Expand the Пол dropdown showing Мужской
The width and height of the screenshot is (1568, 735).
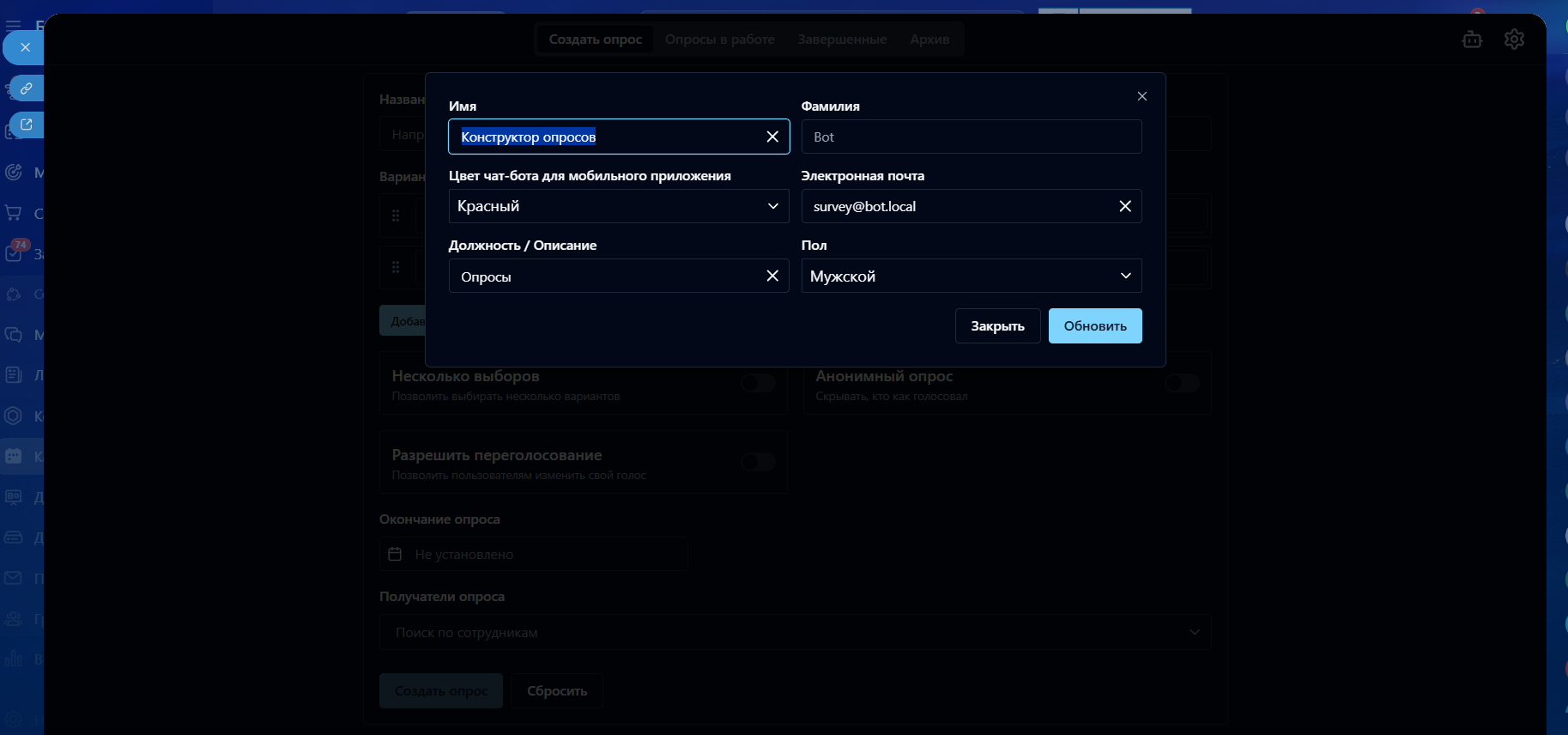pos(971,276)
